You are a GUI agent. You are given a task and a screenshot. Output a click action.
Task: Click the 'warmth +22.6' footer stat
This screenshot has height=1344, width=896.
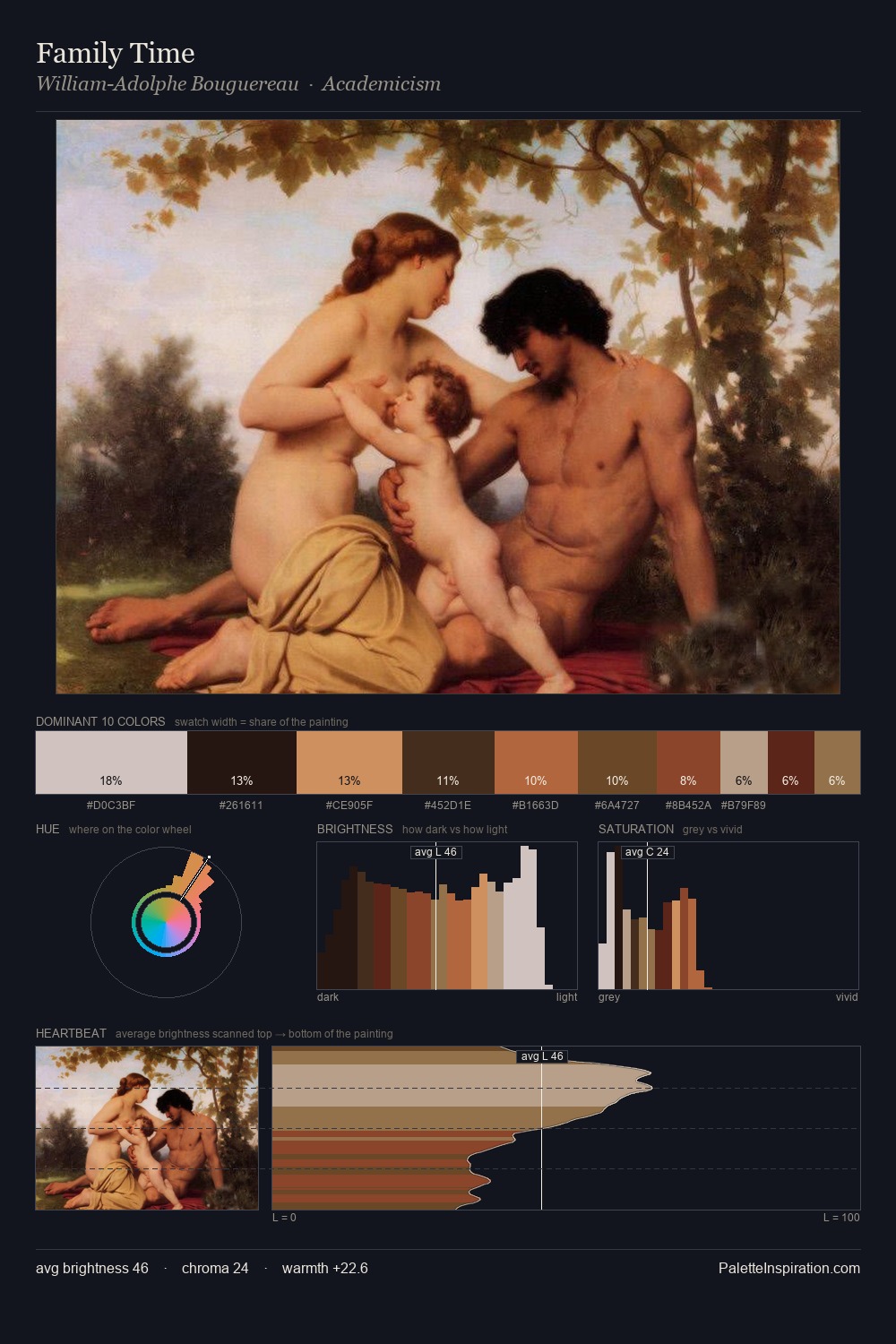[x=325, y=1268]
